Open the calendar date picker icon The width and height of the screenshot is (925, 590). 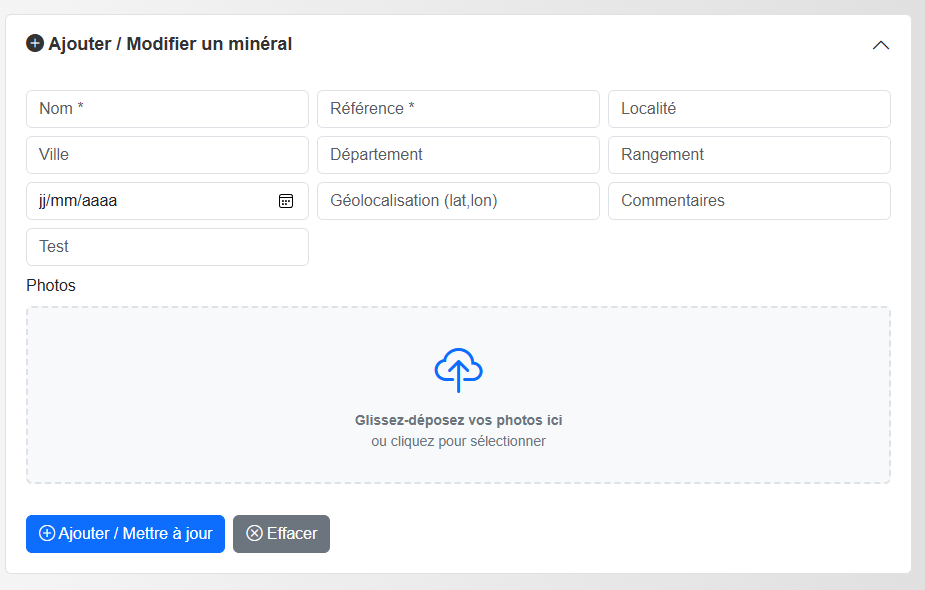coord(286,201)
